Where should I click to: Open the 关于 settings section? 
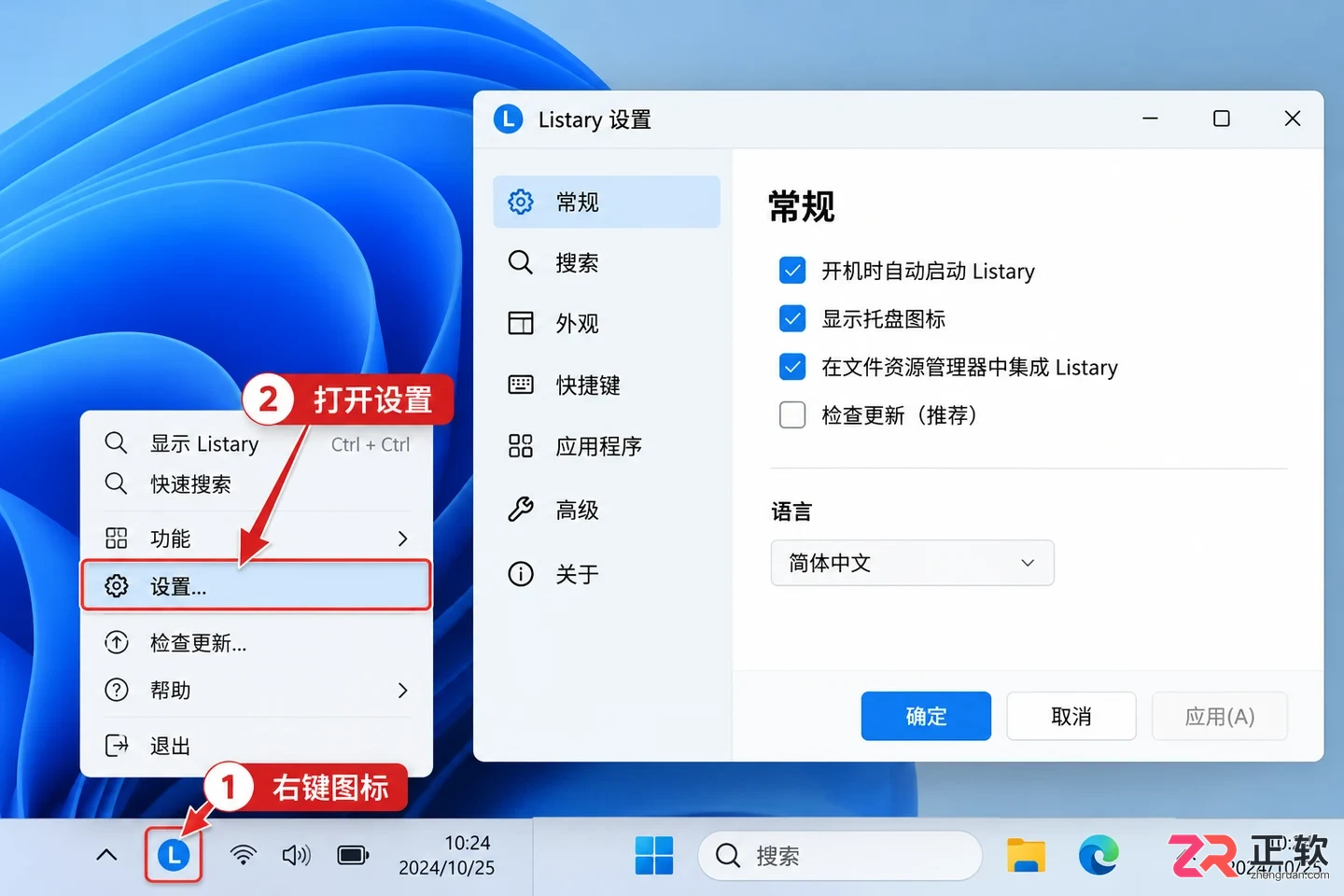pos(607,573)
